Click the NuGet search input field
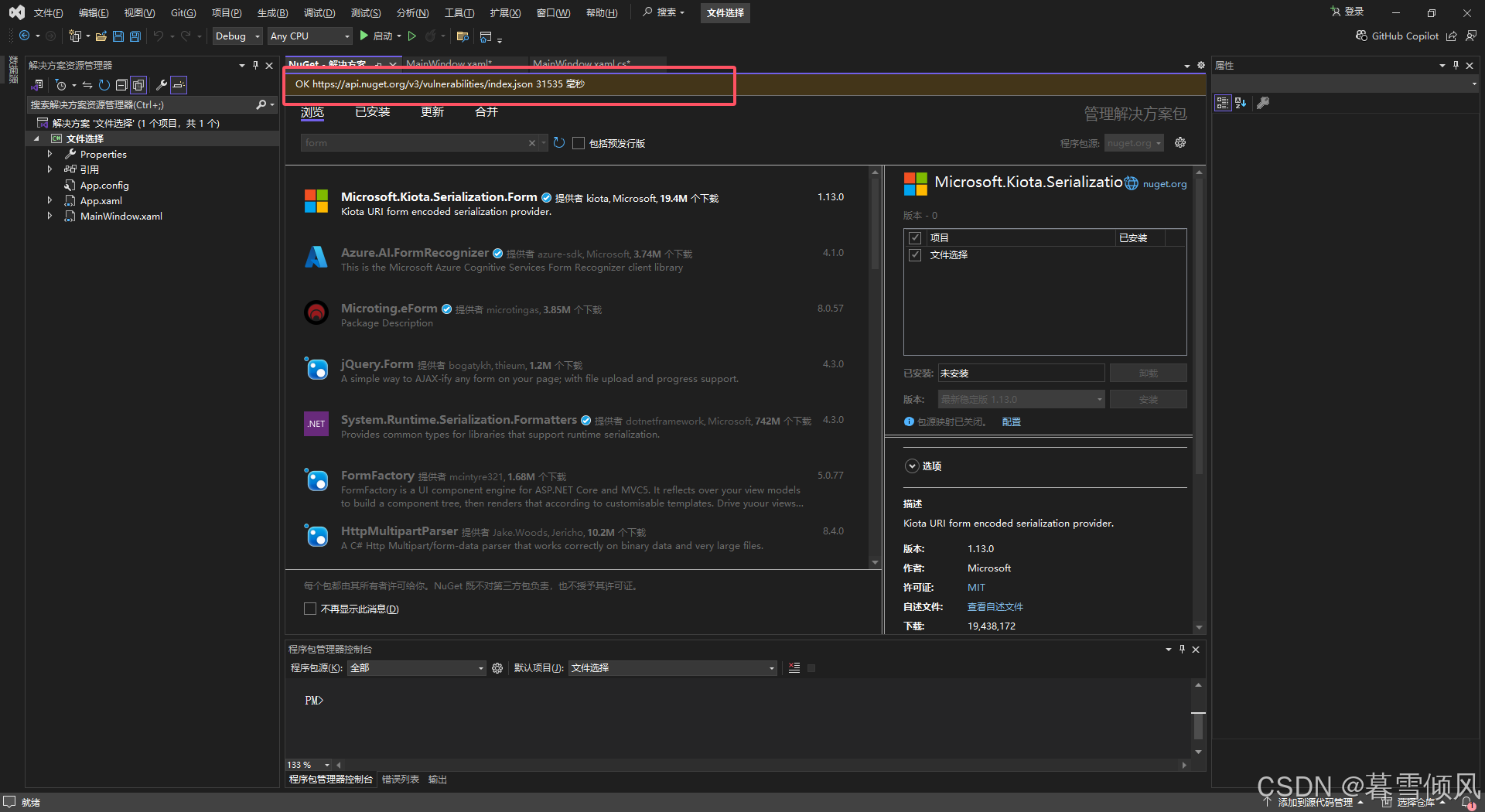This screenshot has width=1485, height=812. click(414, 143)
